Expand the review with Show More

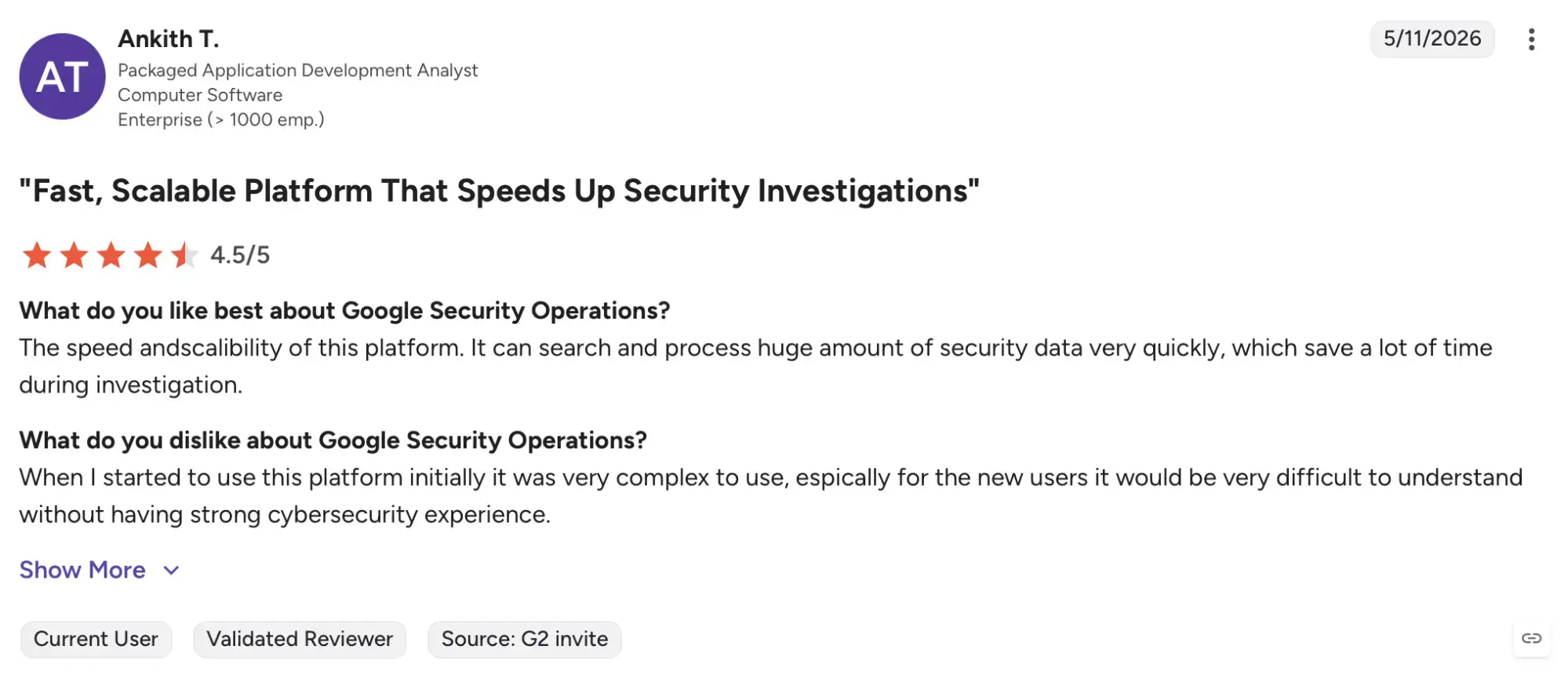click(x=82, y=570)
